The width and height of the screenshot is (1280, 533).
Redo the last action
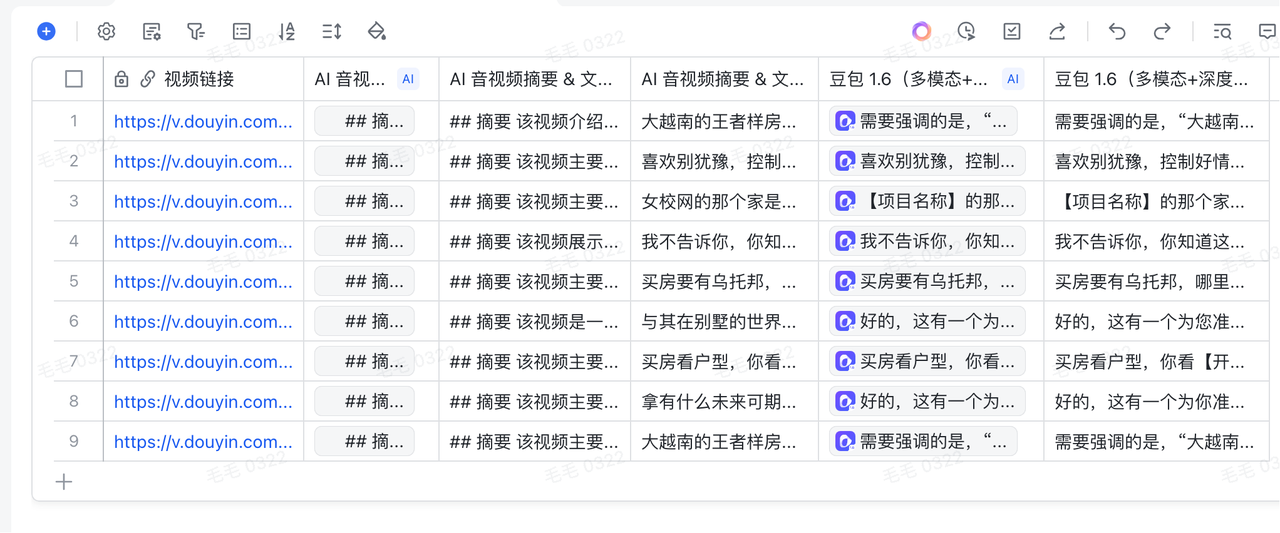tap(1162, 31)
